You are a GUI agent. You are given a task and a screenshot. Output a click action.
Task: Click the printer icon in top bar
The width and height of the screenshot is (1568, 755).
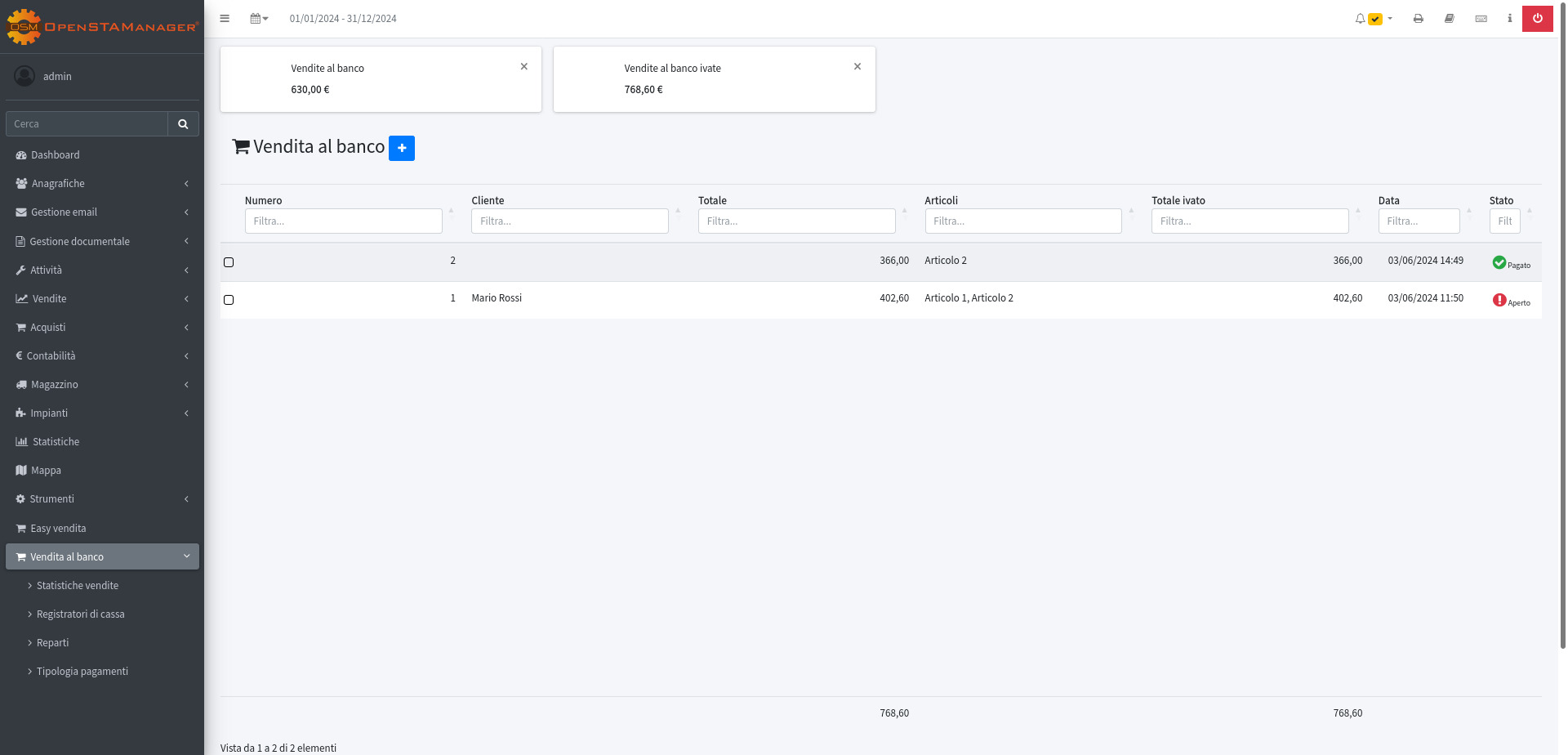tap(1419, 19)
